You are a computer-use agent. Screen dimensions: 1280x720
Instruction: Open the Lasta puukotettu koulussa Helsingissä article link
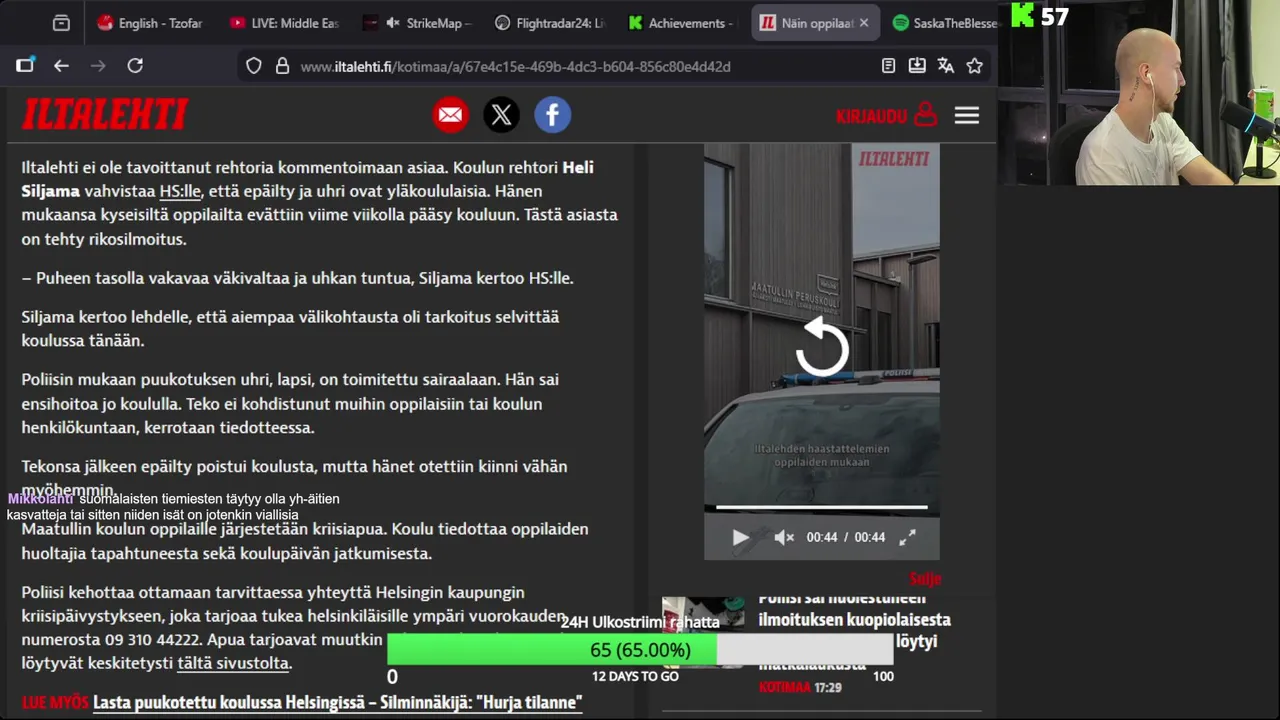(338, 702)
